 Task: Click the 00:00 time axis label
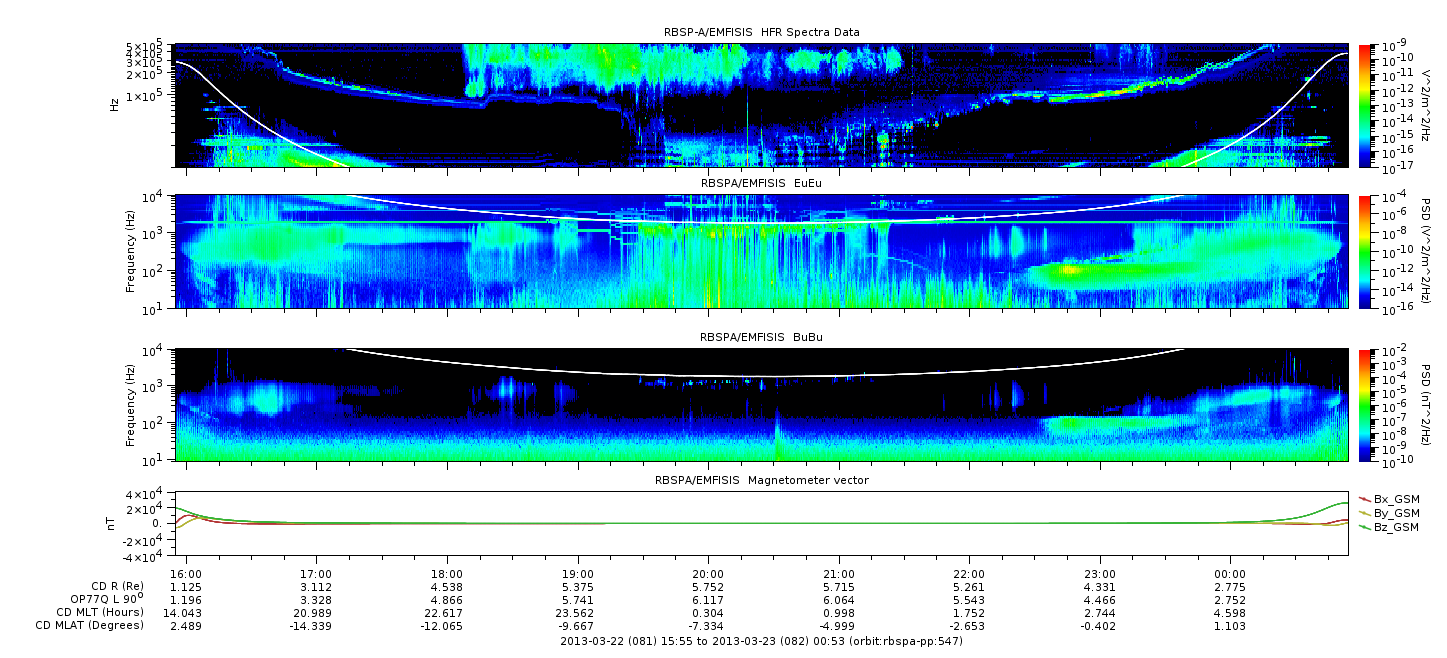click(x=1230, y=575)
